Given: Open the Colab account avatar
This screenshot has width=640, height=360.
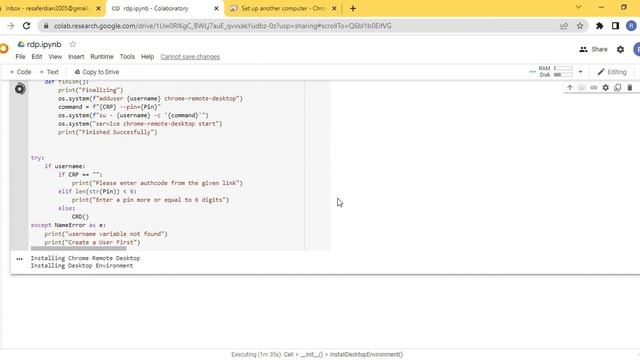Looking at the screenshot, I should click(x=637, y=49).
